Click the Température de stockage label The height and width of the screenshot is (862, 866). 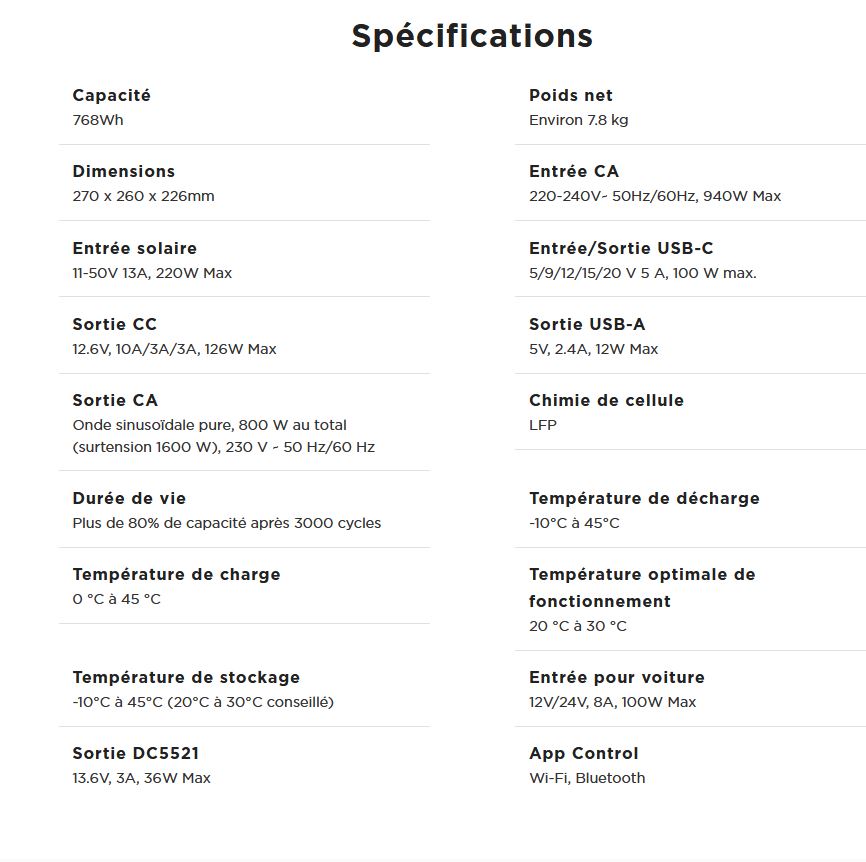coord(186,678)
